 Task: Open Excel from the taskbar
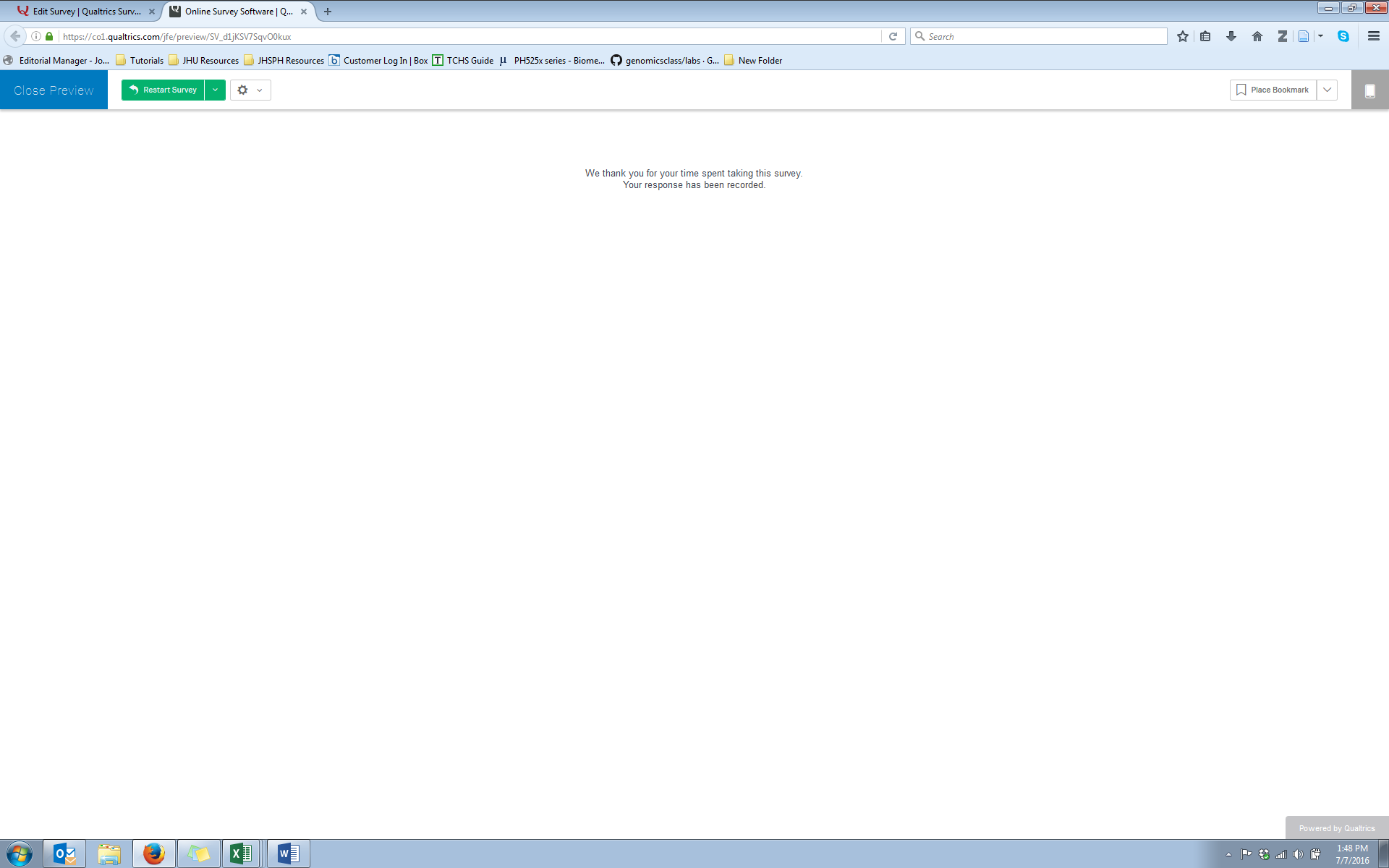click(241, 854)
